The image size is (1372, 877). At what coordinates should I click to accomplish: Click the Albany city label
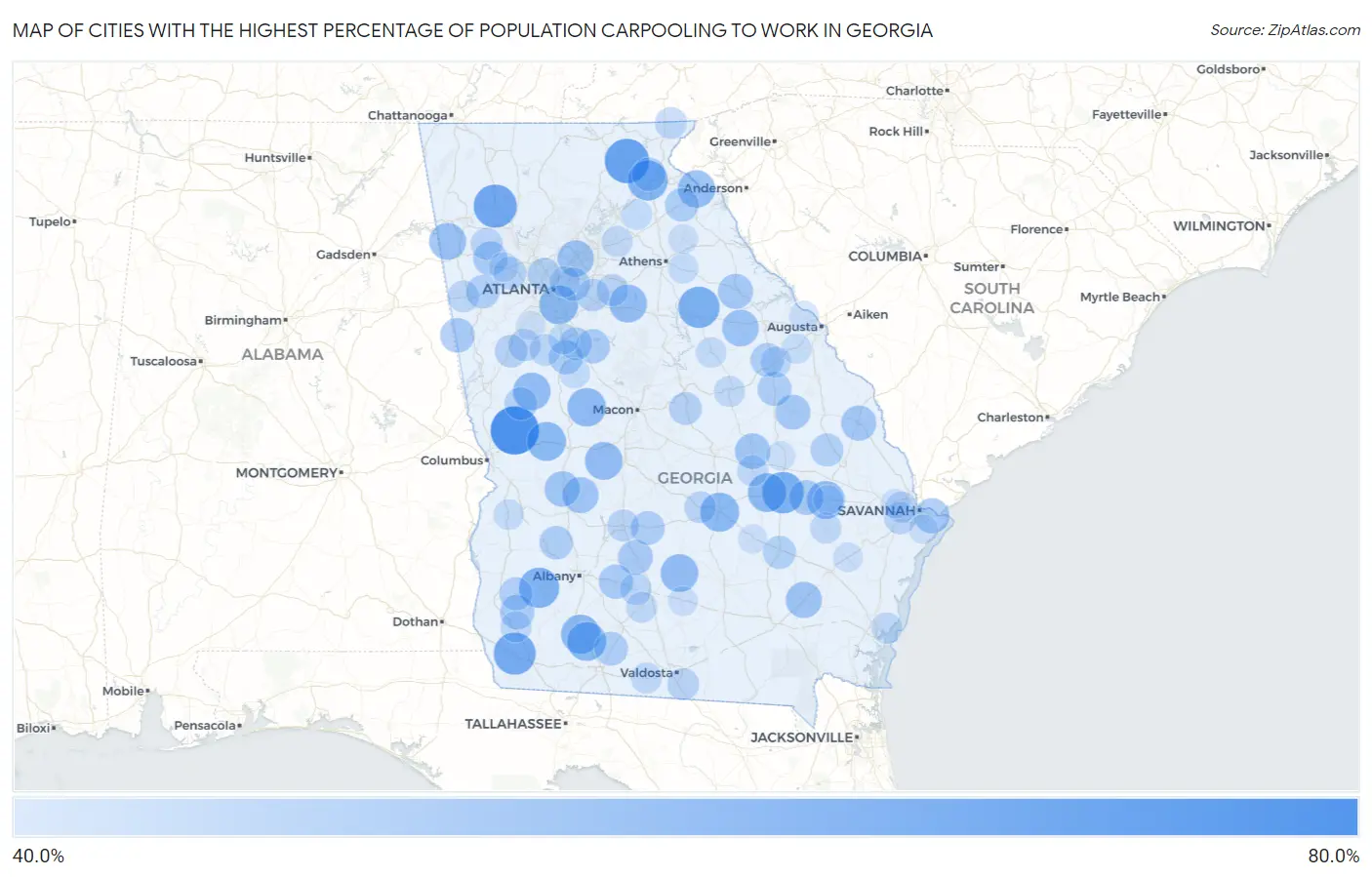click(x=554, y=576)
